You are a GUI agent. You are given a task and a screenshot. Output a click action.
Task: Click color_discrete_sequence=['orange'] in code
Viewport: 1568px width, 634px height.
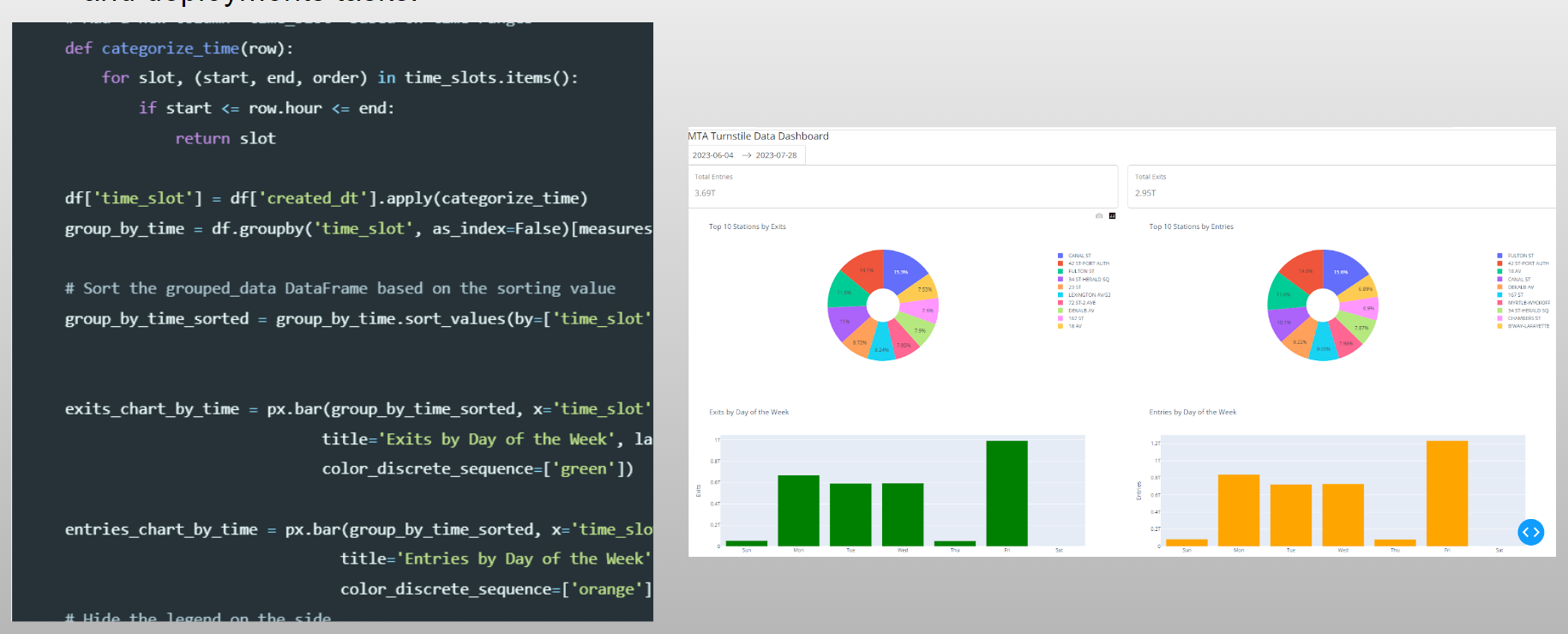pos(496,589)
